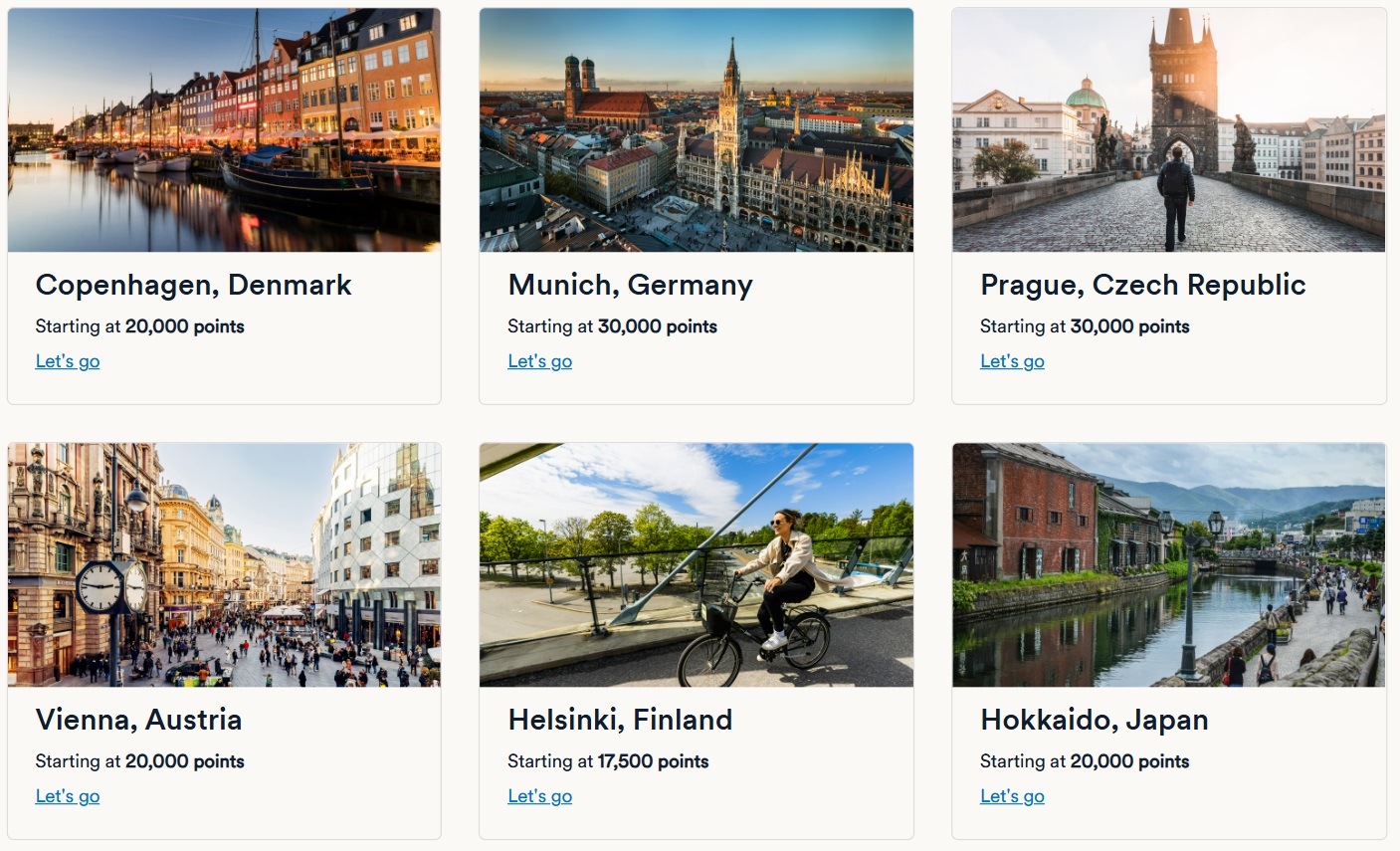The image size is (1400, 851).
Task: Click Let's go under Hokkaido, Japan
Action: 1012,795
